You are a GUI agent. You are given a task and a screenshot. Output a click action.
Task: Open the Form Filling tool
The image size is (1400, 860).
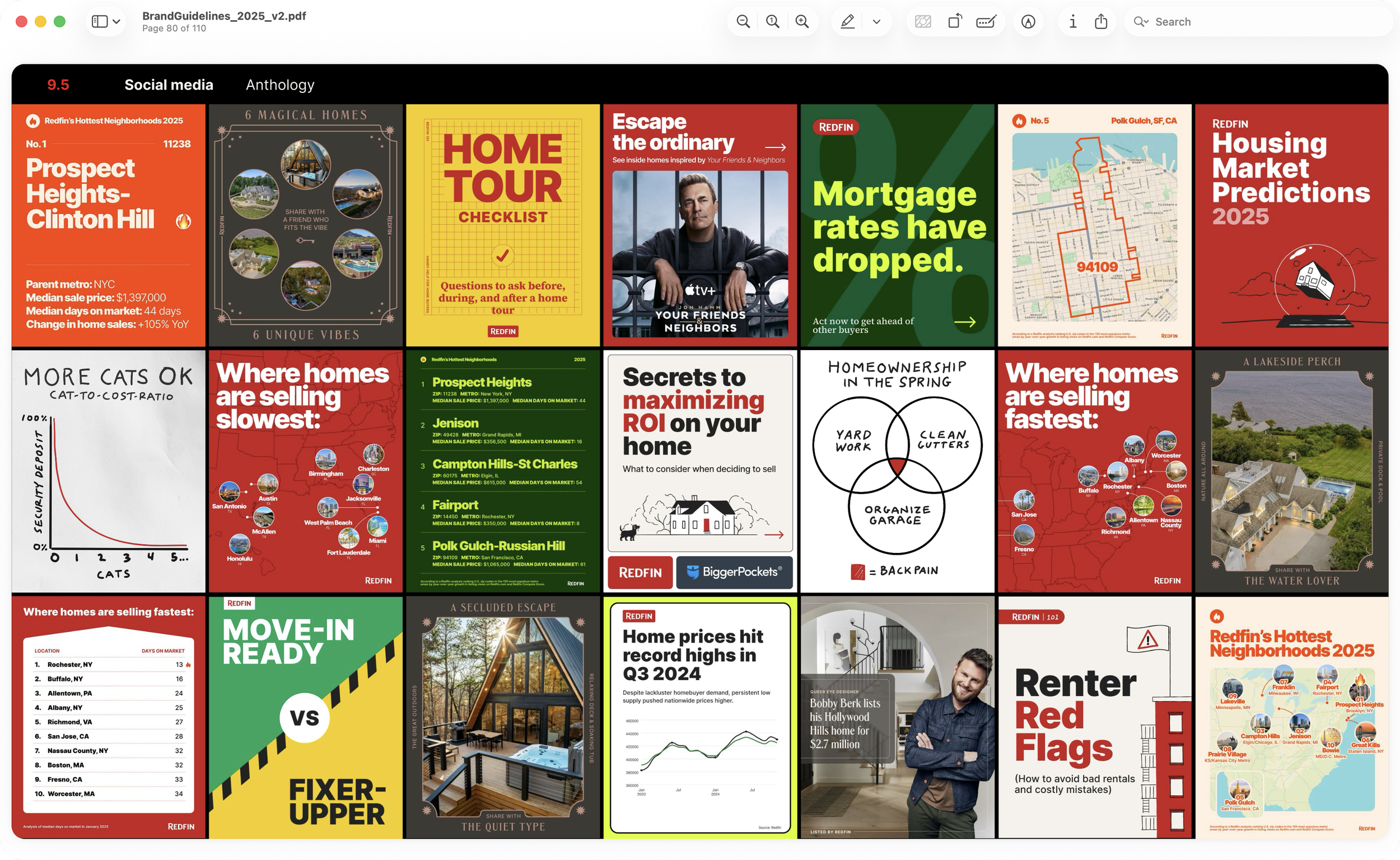(x=986, y=22)
